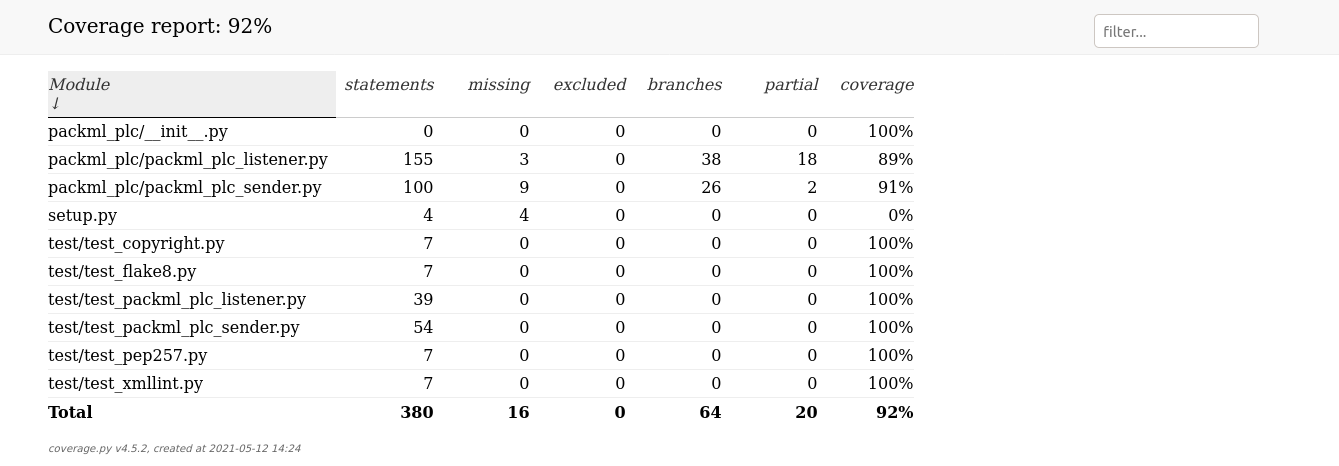1339x466 pixels.
Task: Sort table by statements column
Action: (389, 85)
